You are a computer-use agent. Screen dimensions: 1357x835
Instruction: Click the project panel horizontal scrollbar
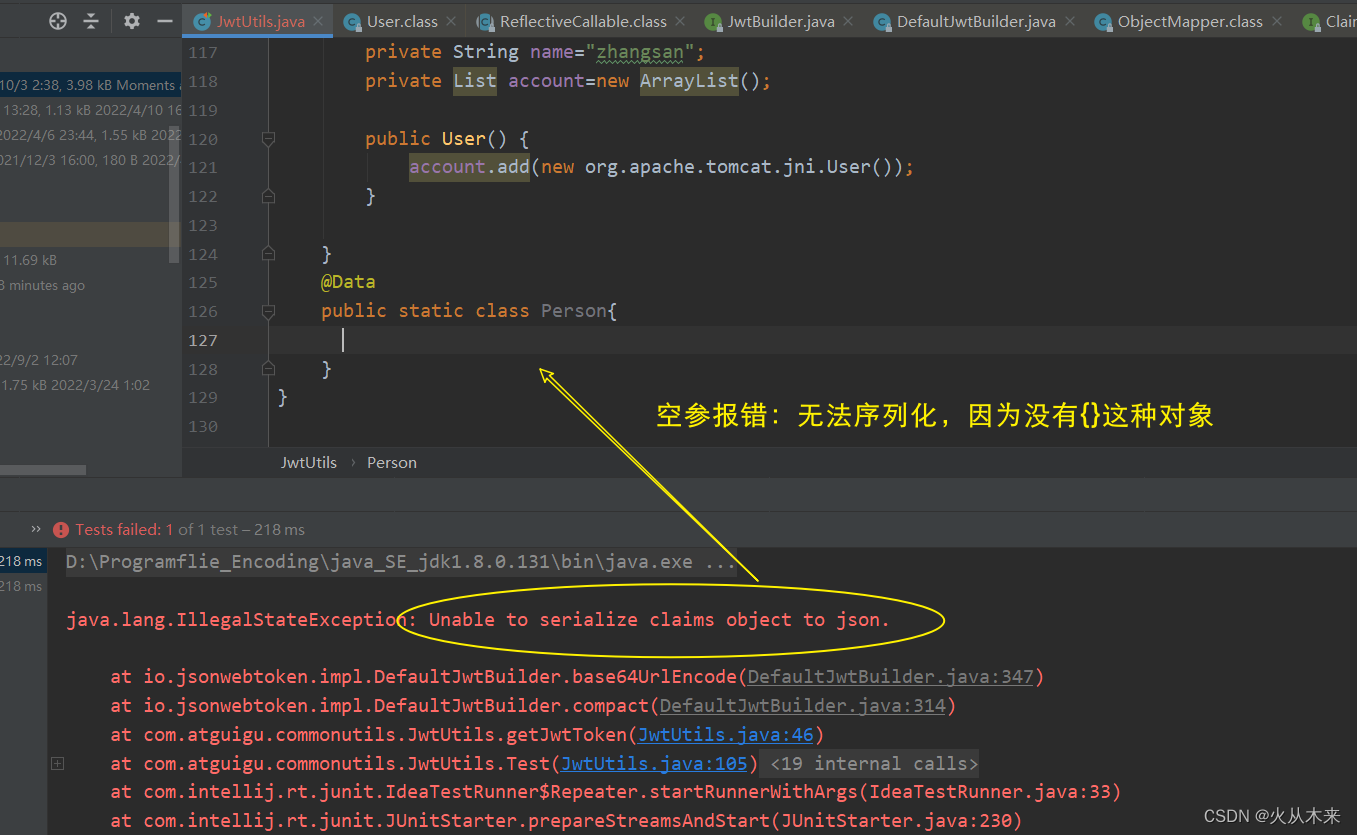pos(43,469)
